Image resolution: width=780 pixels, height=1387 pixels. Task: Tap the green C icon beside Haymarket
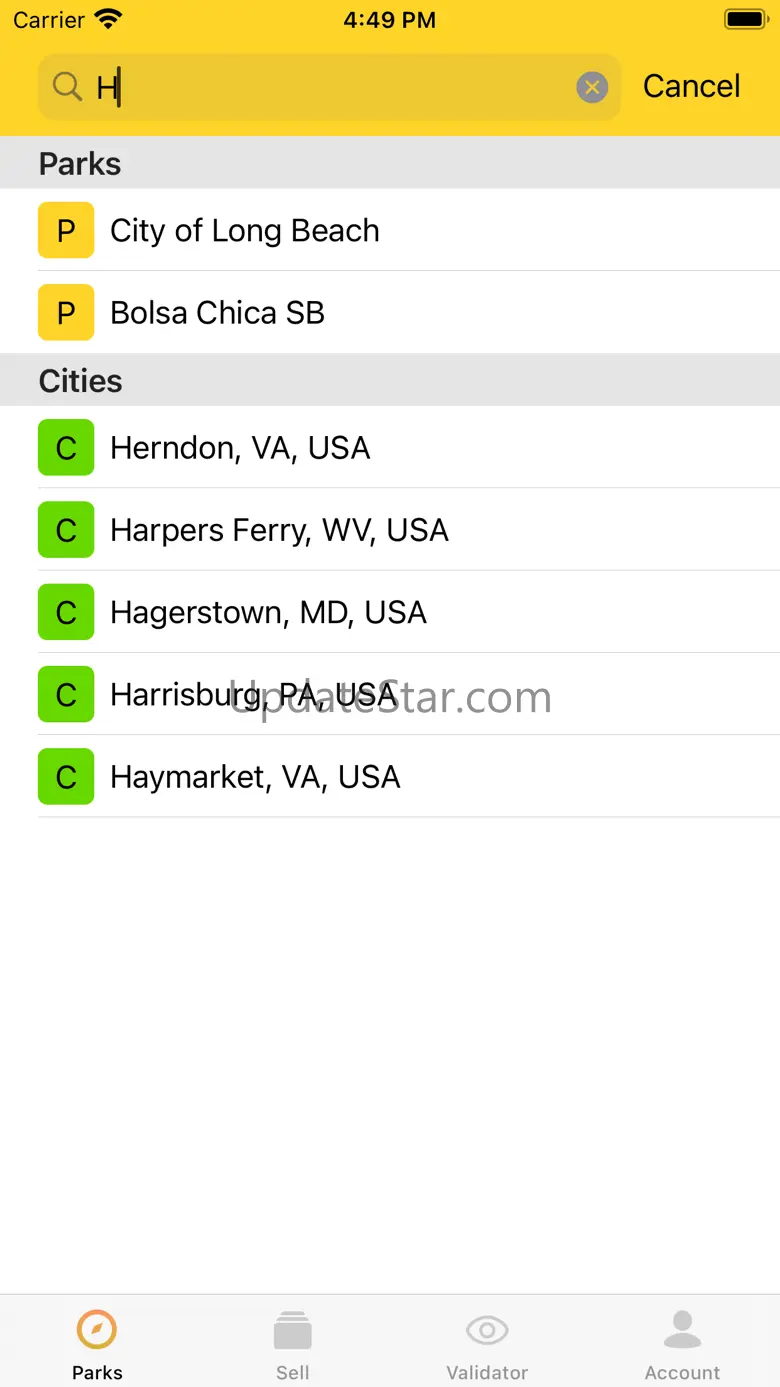pyautogui.click(x=66, y=776)
